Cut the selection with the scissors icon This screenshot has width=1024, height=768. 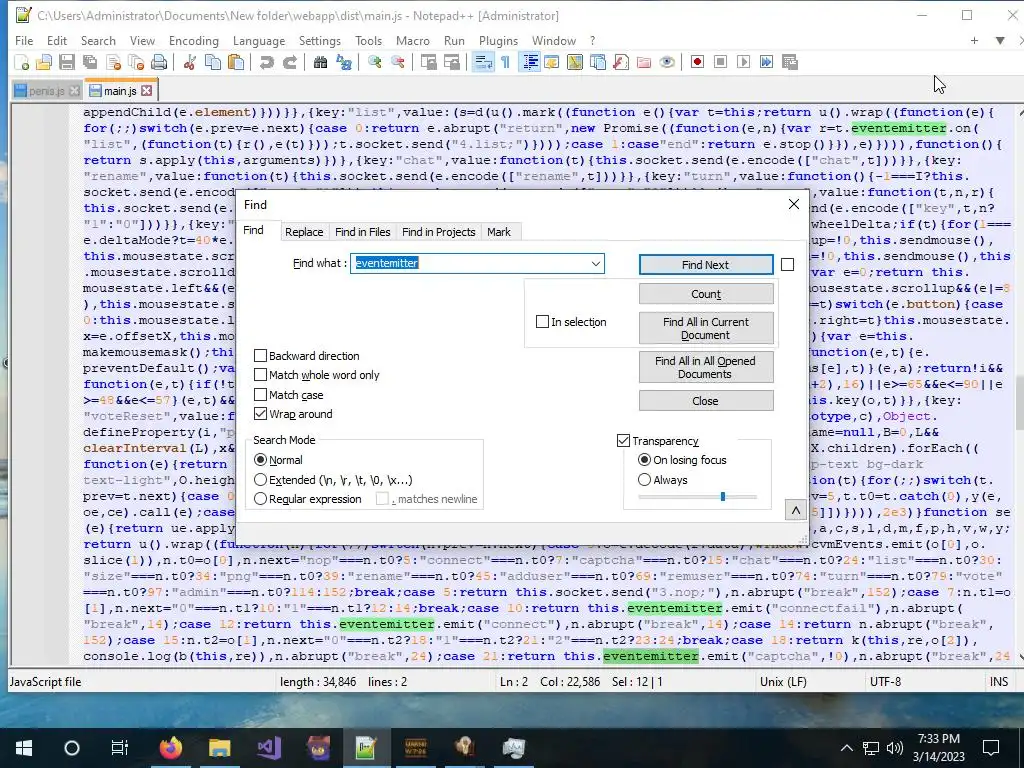[190, 62]
